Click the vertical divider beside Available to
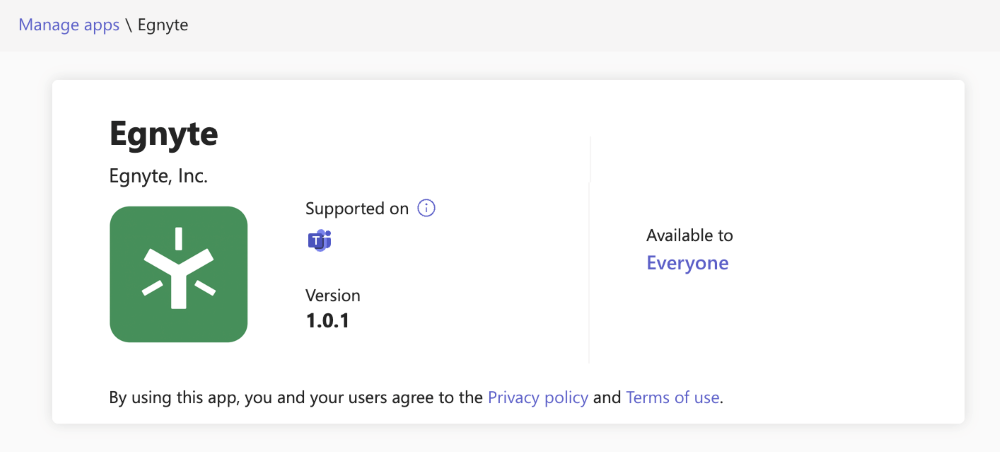1000x452 pixels. tap(589, 249)
